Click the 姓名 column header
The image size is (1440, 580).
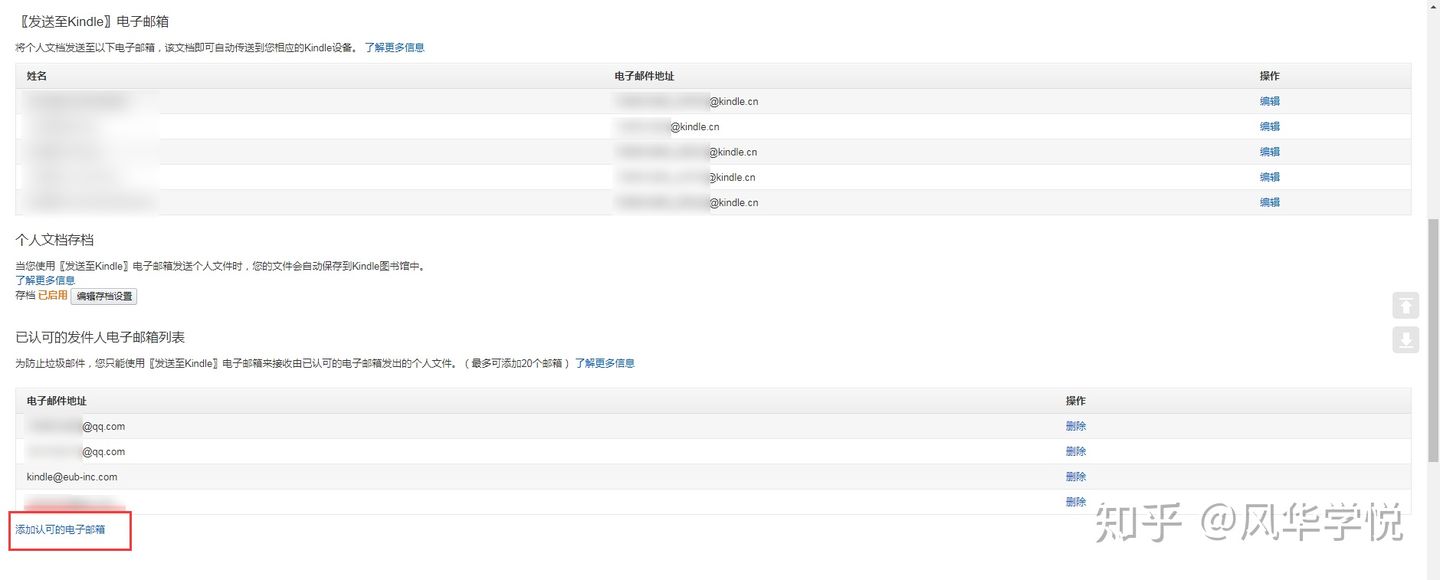[x=37, y=76]
